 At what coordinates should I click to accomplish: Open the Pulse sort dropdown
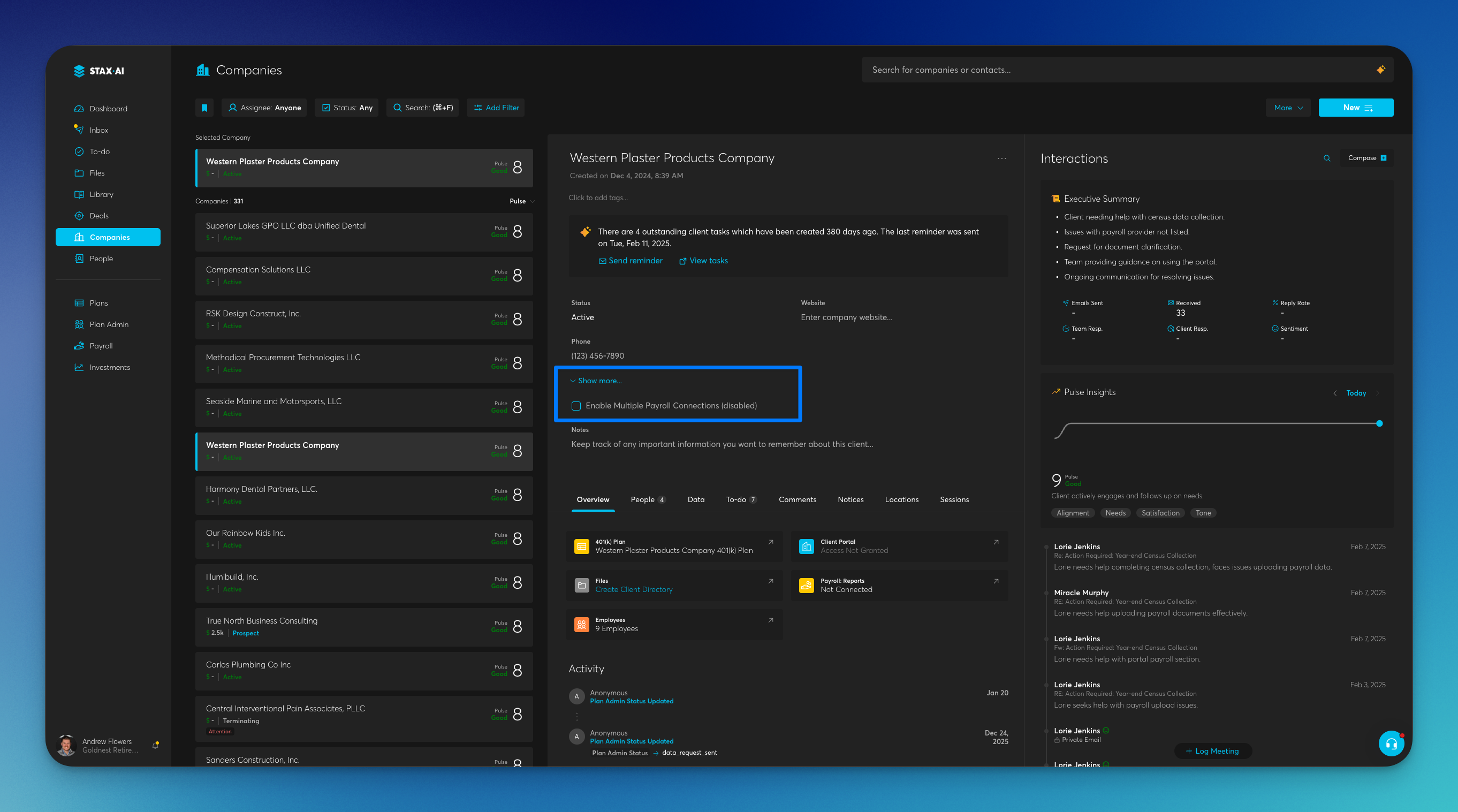(x=522, y=201)
